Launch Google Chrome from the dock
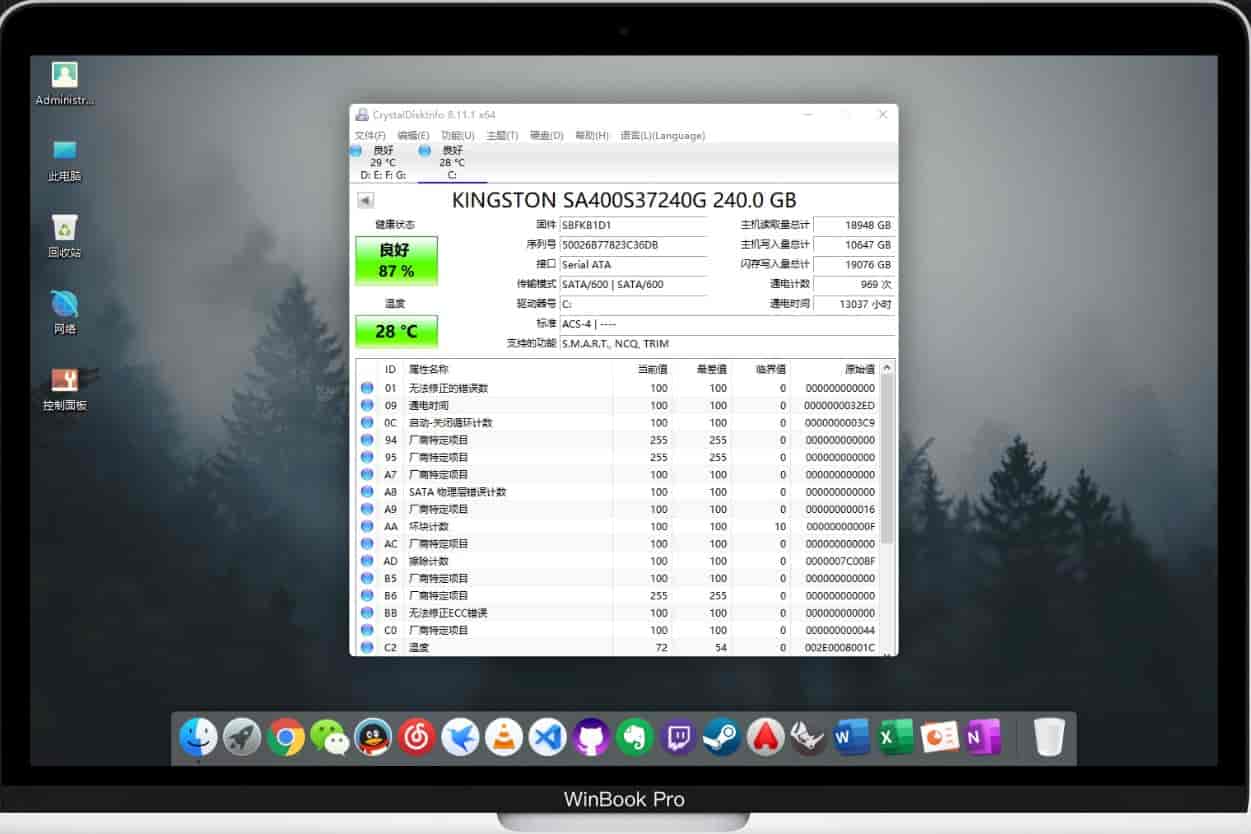This screenshot has width=1251, height=834. (x=286, y=738)
